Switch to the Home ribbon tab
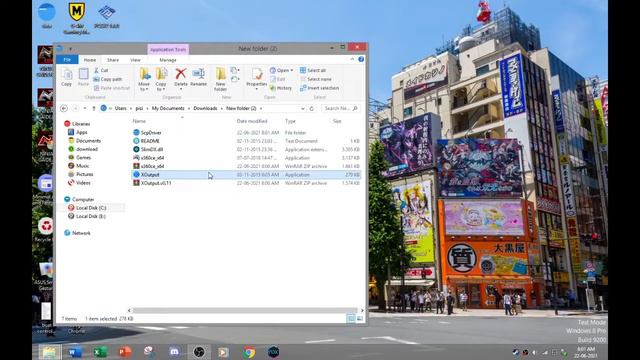640x360 pixels. pos(90,60)
